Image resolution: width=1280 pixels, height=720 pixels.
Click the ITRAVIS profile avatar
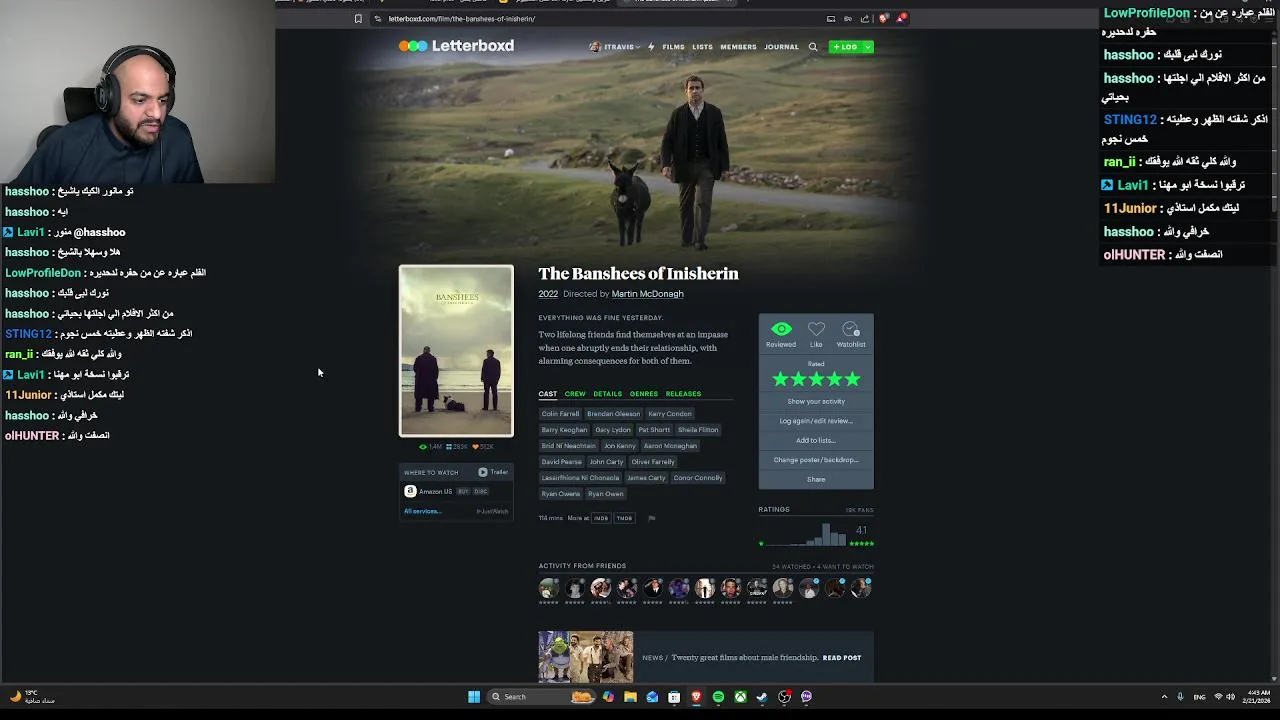pyautogui.click(x=595, y=47)
